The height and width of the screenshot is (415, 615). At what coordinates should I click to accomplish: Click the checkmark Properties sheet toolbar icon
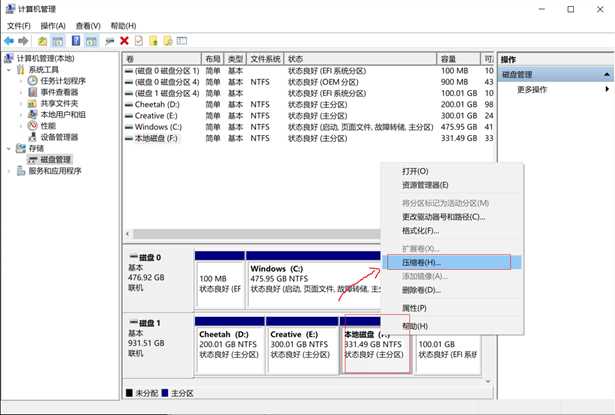coord(139,40)
